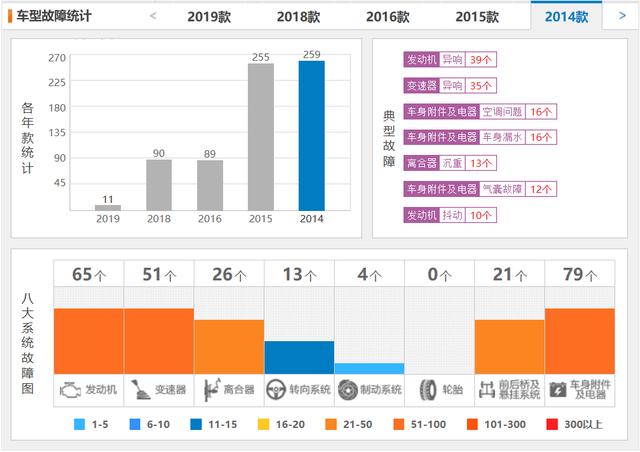640x452 pixels.
Task: Open the 空调问题 16个 fault tag
Action: [x=480, y=111]
